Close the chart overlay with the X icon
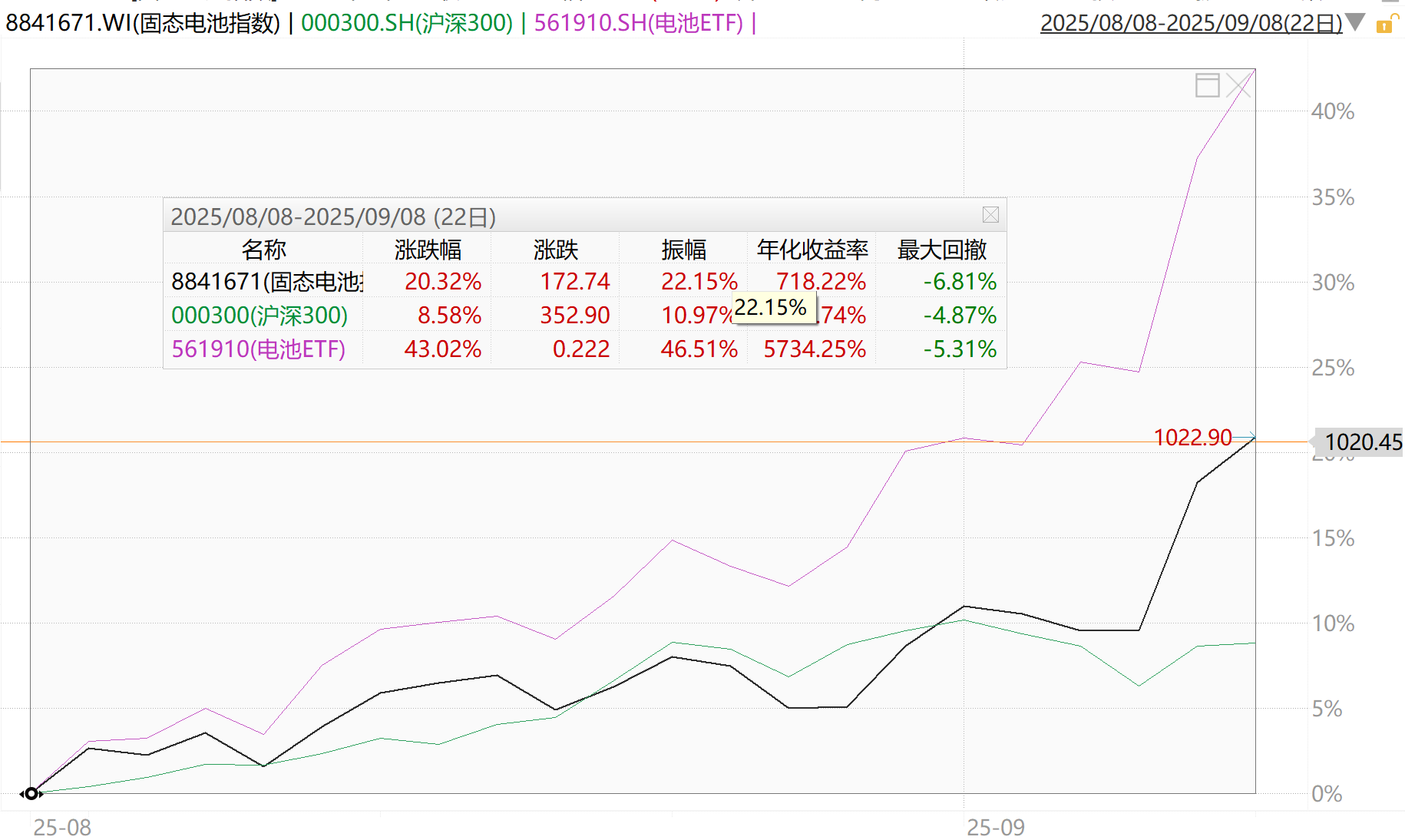The height and width of the screenshot is (840, 1405). click(1238, 85)
